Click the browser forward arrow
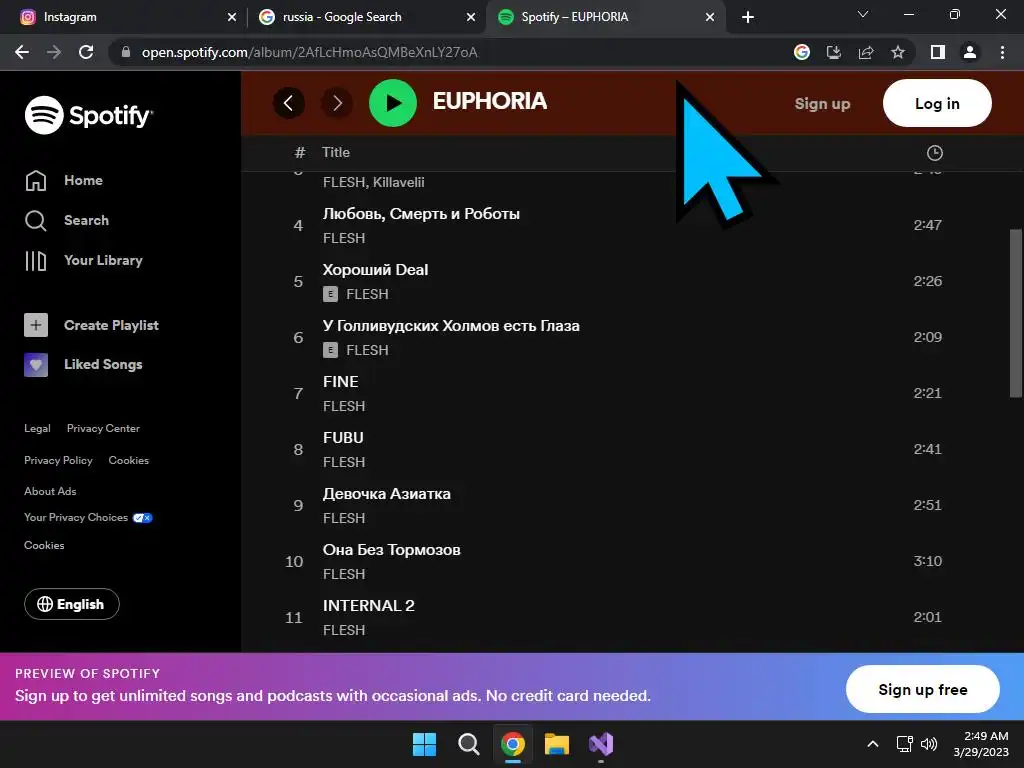 click(x=54, y=52)
